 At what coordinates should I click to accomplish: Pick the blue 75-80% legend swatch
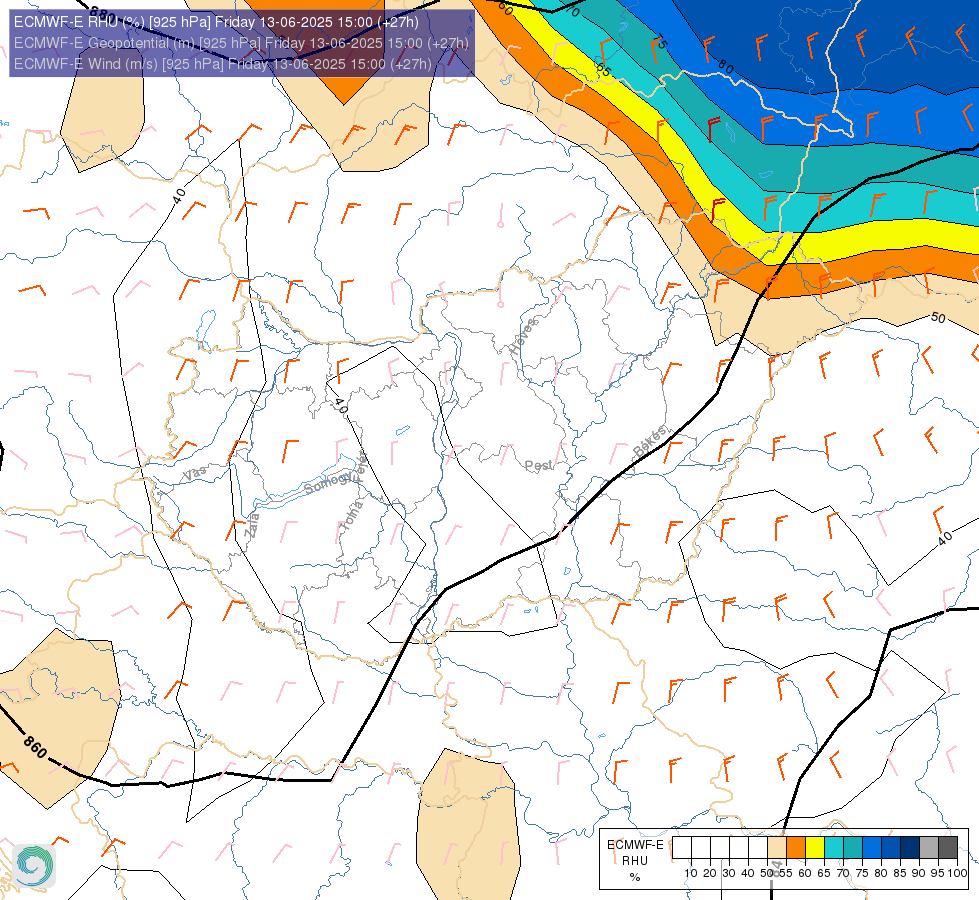[872, 848]
